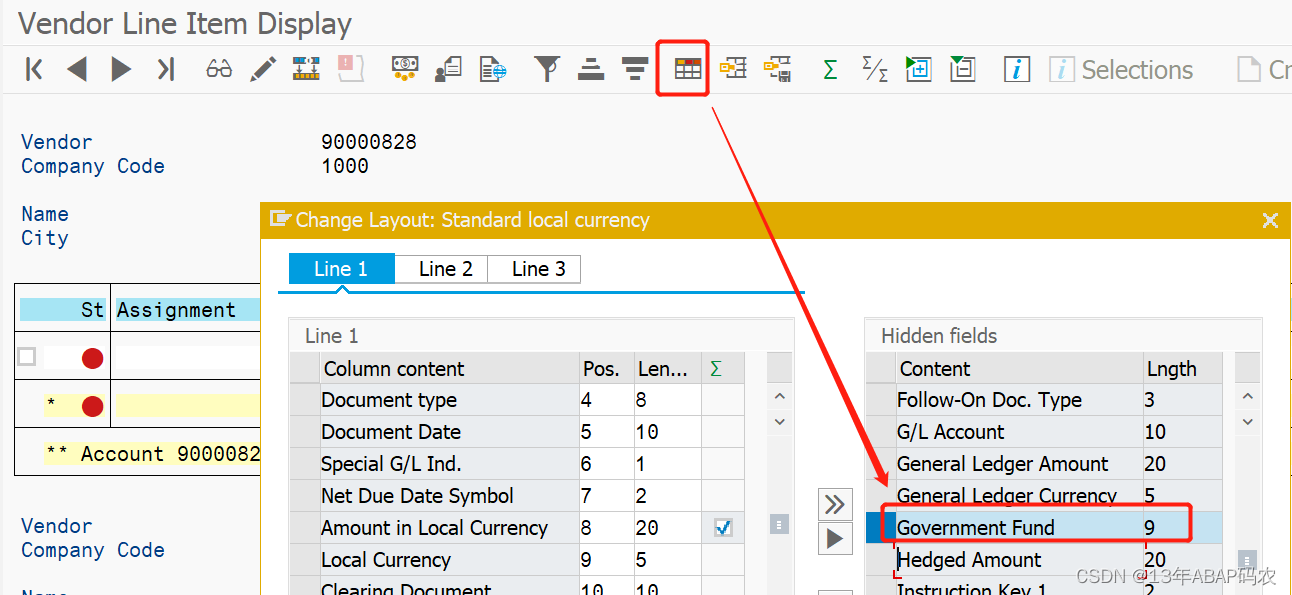Enable sum checkbox for Amount in Local Currency

point(723,528)
